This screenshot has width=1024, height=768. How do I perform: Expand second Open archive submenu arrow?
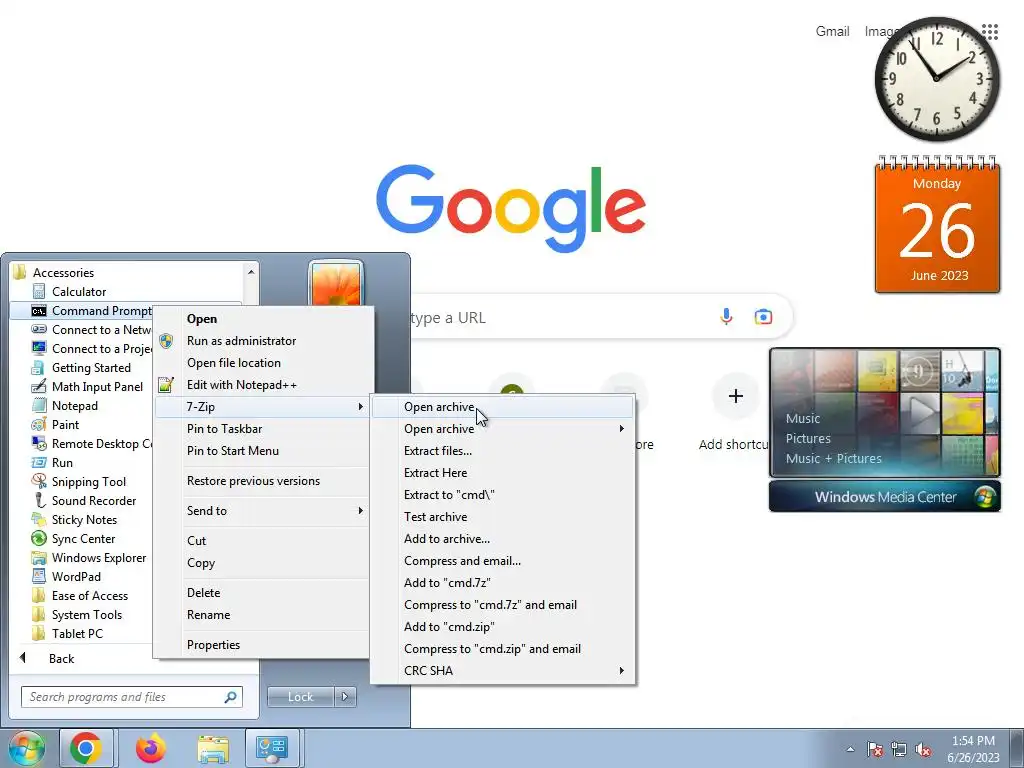tap(622, 428)
